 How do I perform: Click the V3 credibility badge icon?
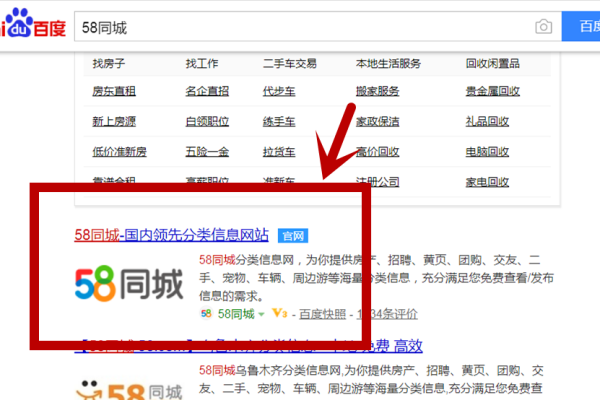pos(280,314)
